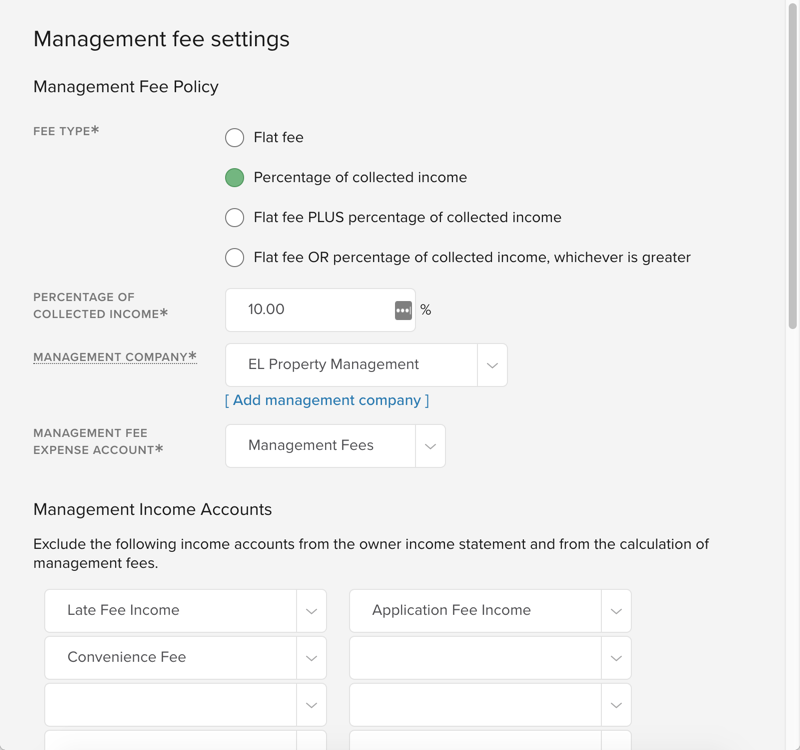Click the Add management company link
This screenshot has height=750, width=800.
326,399
